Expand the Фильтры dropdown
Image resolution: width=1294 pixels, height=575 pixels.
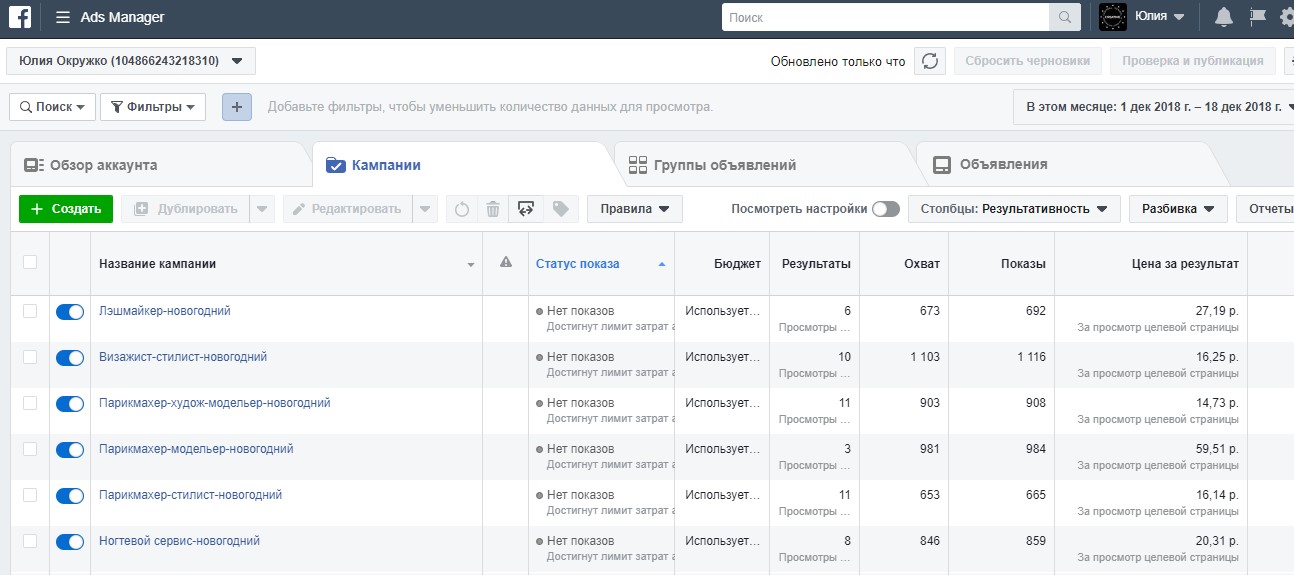[153, 107]
